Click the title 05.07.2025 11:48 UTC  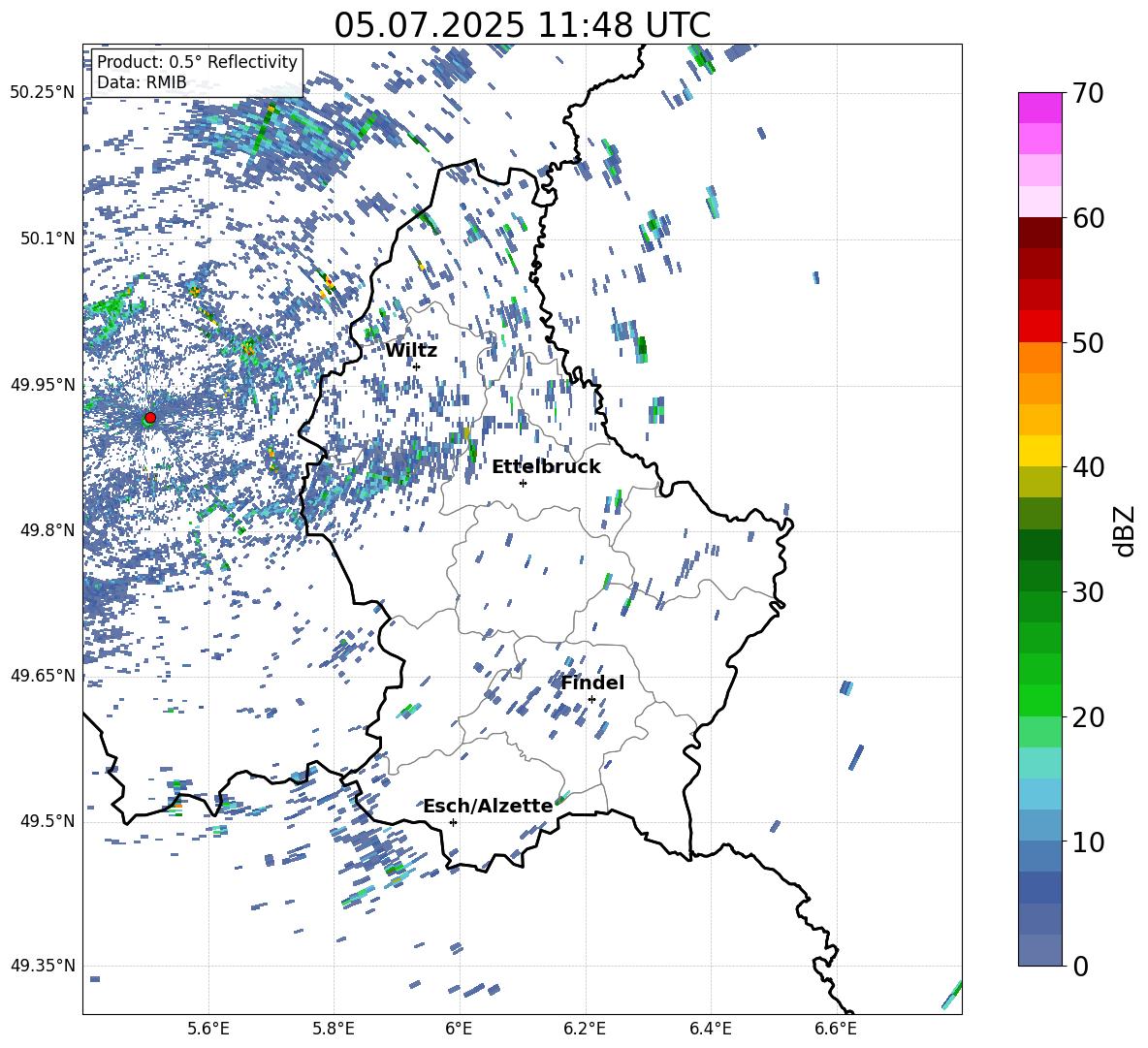pos(523,25)
